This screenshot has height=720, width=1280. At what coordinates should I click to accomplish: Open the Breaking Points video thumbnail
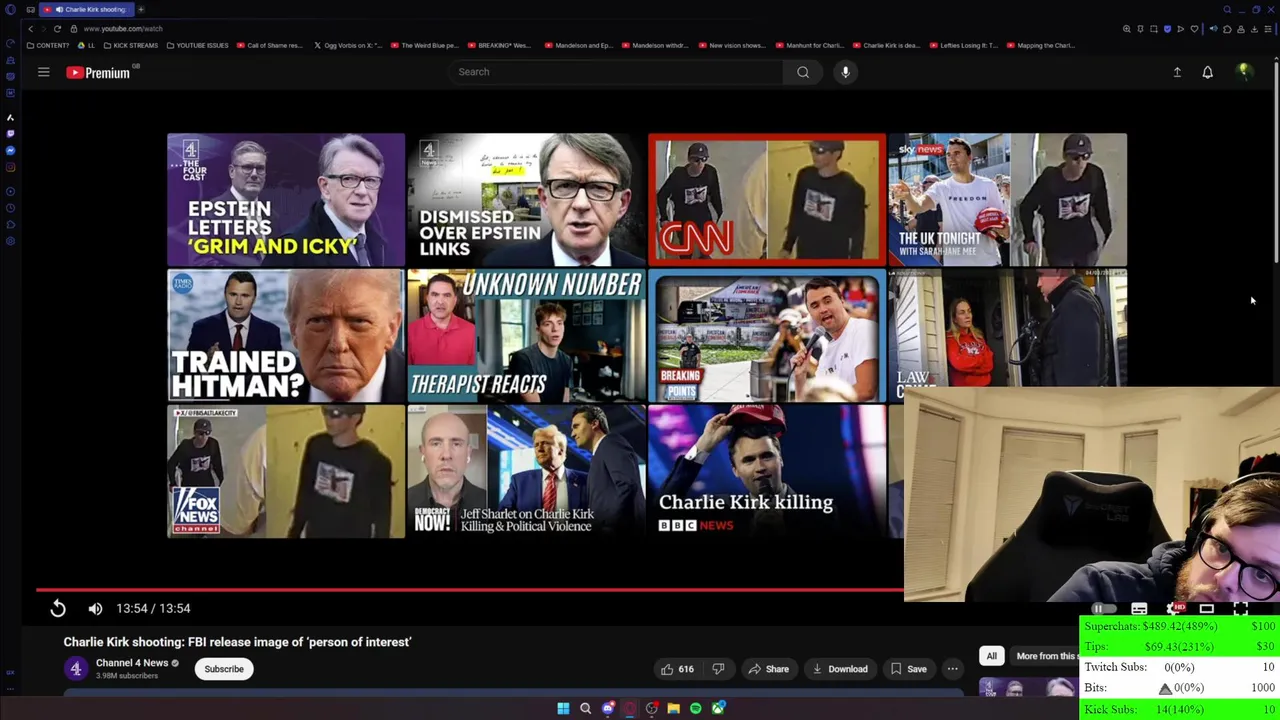coord(767,336)
